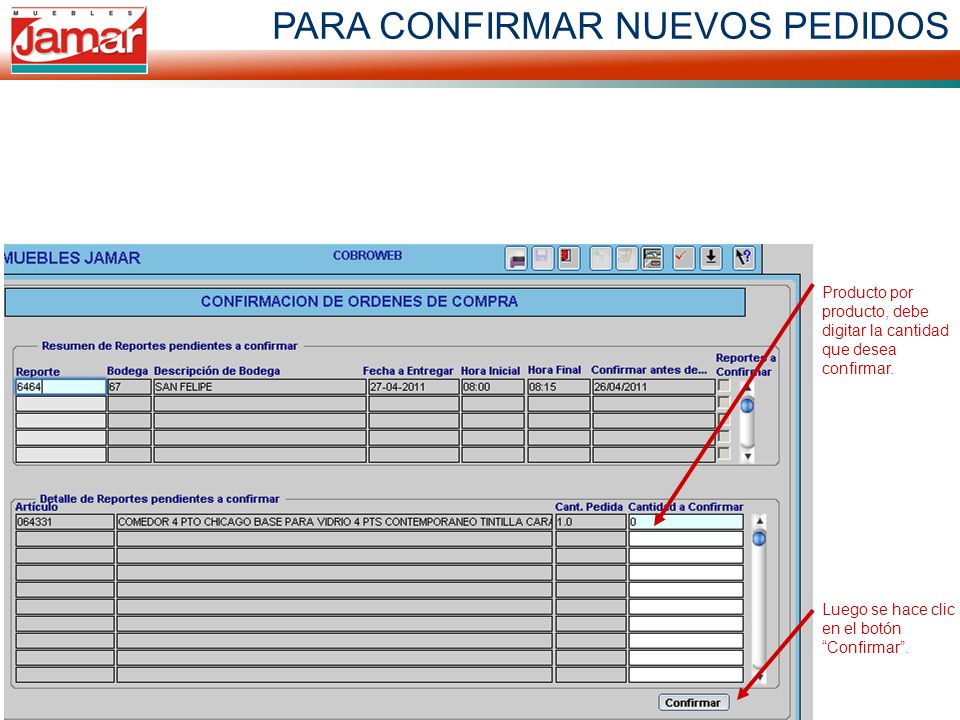Click the Artículo cell 064331
Screen dimensions: 960x720
point(65,522)
